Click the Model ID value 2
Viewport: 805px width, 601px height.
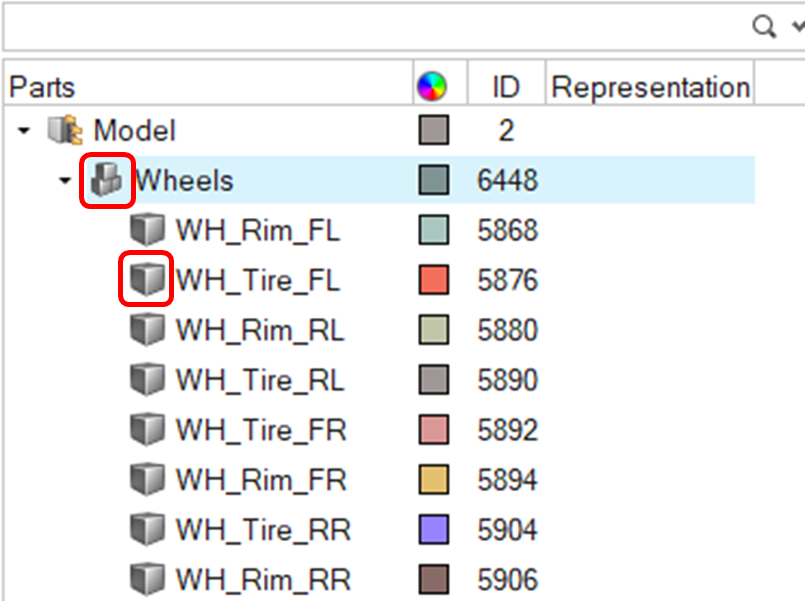506,130
